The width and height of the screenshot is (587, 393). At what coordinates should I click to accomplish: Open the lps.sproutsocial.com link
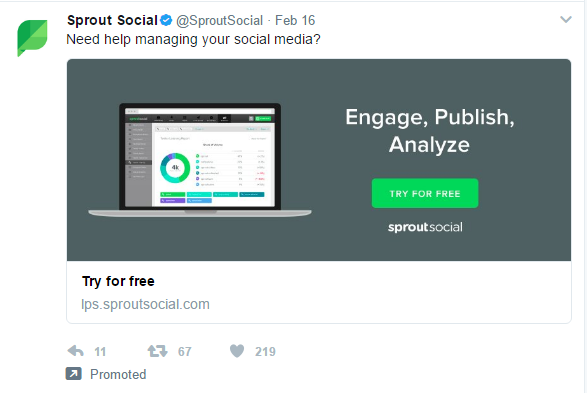coord(145,304)
